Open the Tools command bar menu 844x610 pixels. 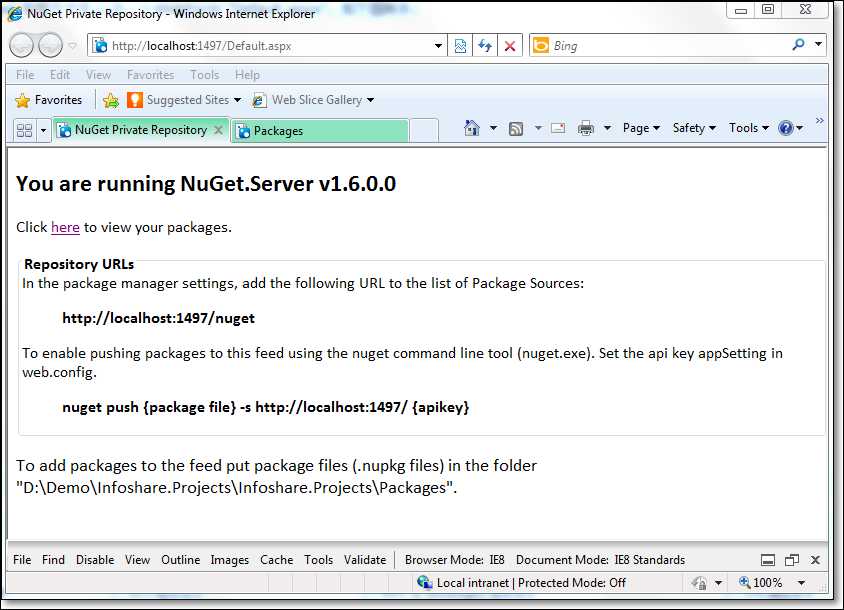[x=749, y=128]
